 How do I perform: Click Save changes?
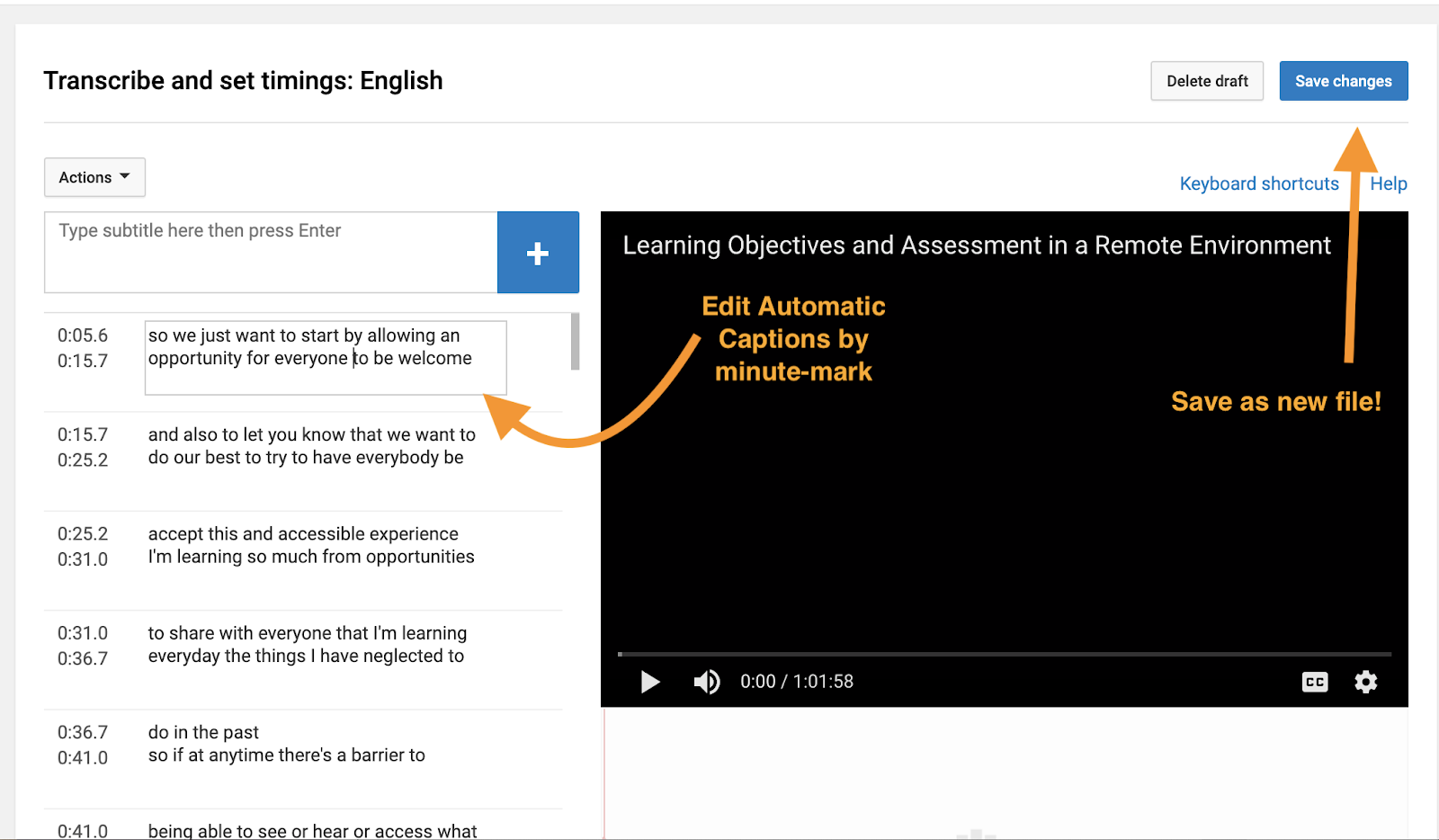pos(1344,81)
